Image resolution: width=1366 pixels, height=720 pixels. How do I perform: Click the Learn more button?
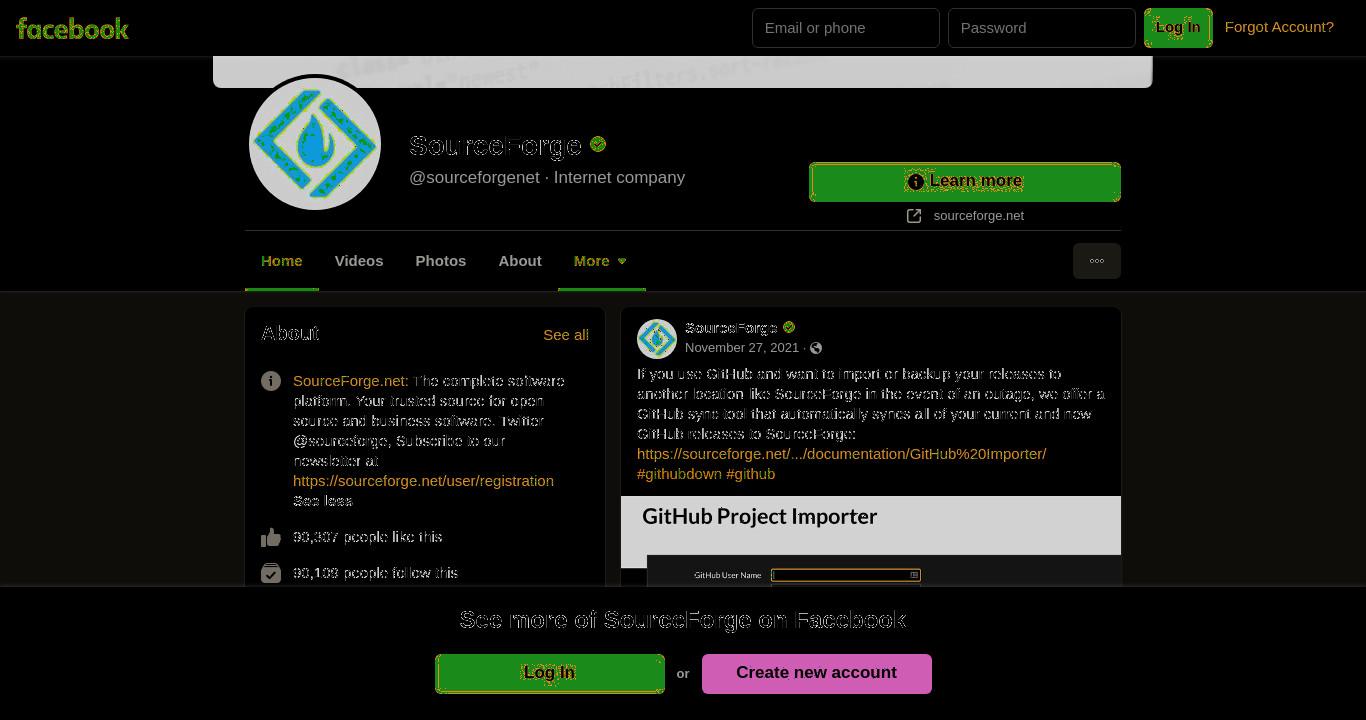pos(965,182)
